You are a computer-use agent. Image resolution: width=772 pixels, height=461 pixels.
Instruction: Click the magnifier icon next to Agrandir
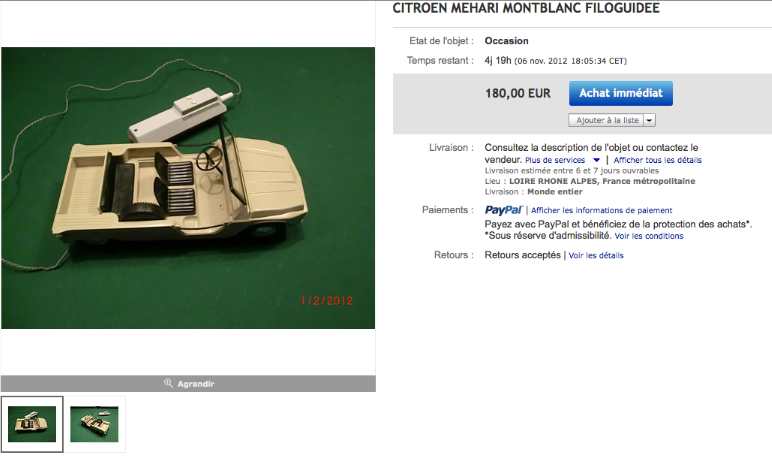[x=168, y=383]
